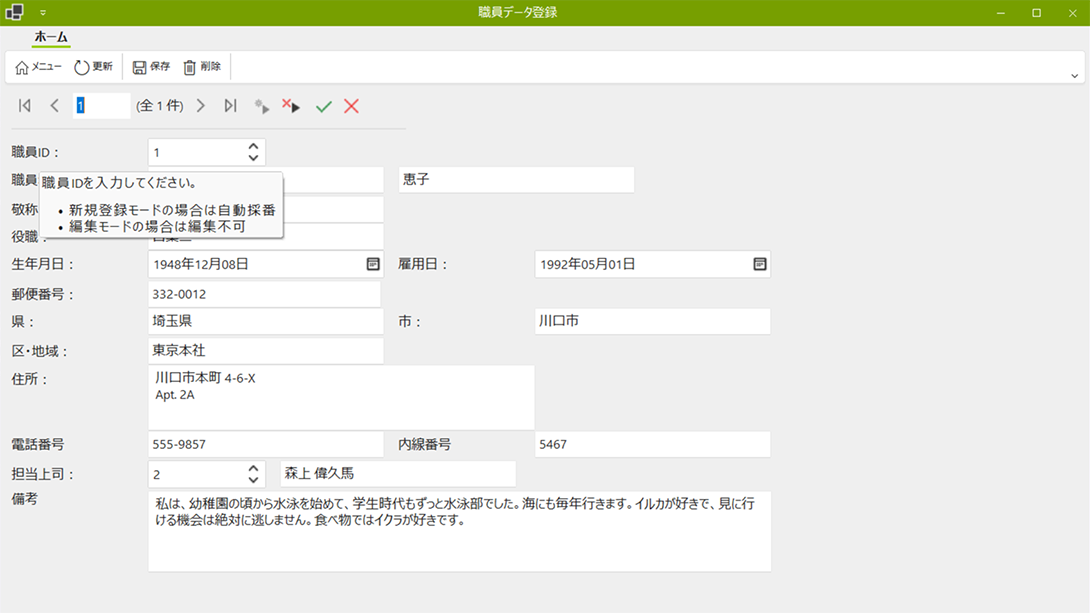Go to the next record

pyautogui.click(x=201, y=106)
